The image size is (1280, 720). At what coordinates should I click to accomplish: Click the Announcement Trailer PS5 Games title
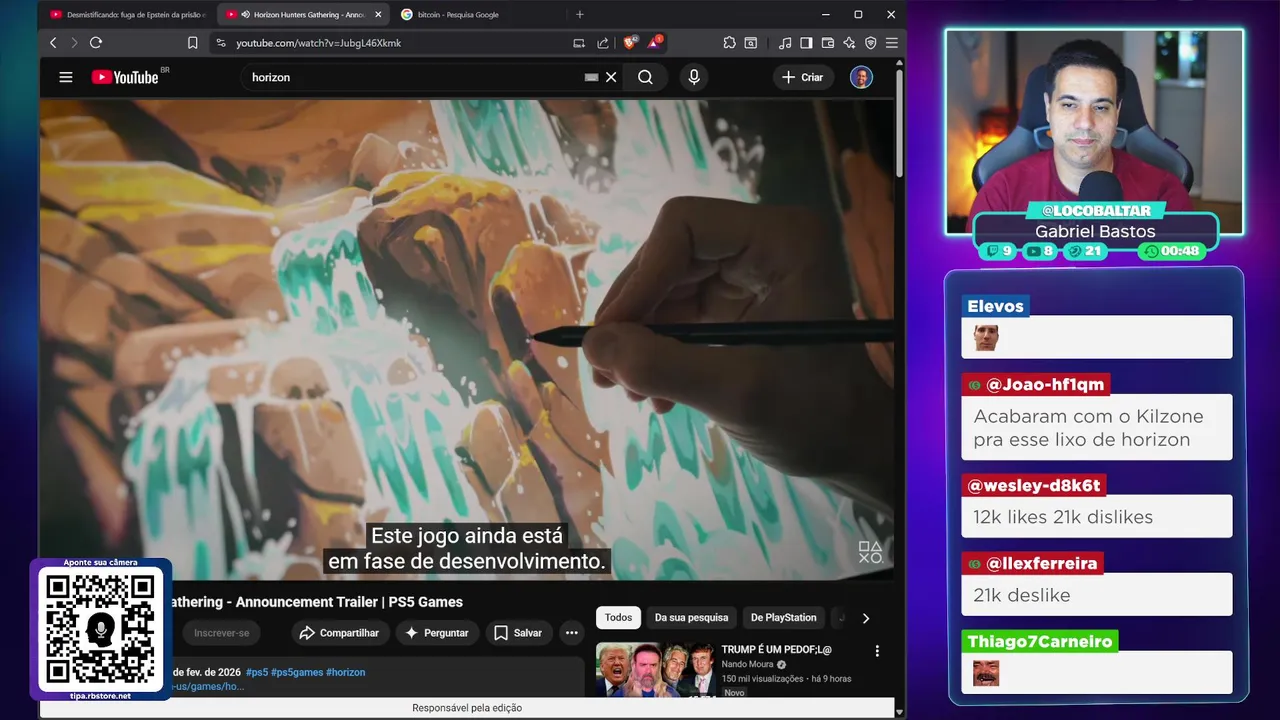(315, 602)
